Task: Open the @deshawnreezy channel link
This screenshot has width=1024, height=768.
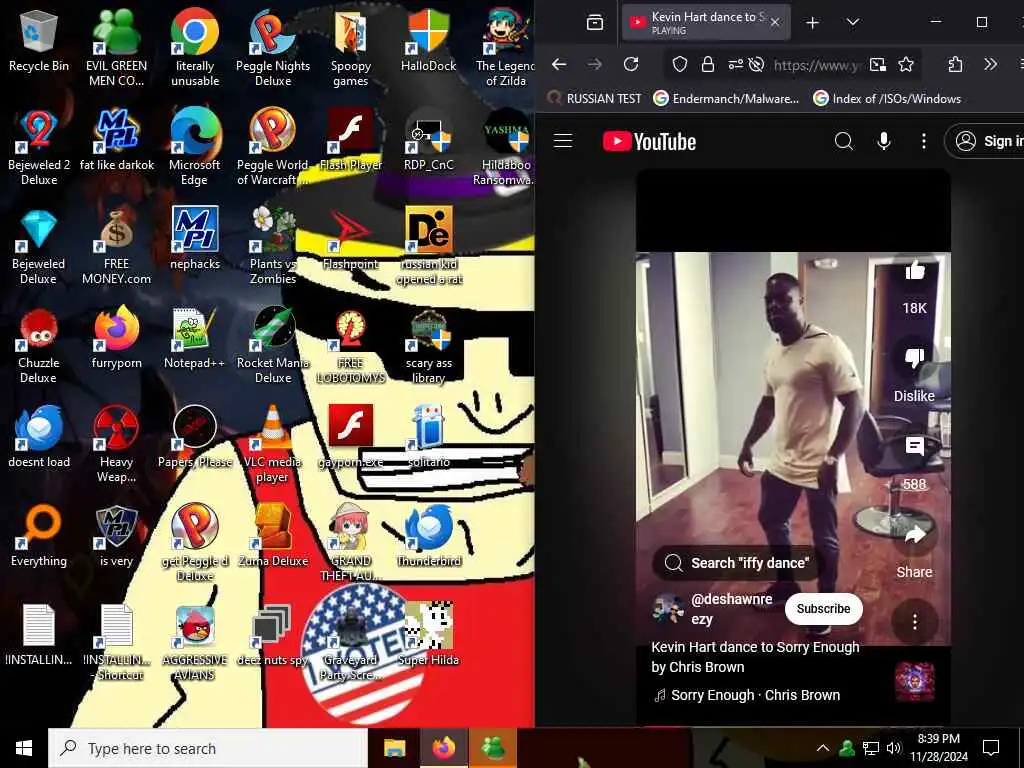Action: (731, 609)
